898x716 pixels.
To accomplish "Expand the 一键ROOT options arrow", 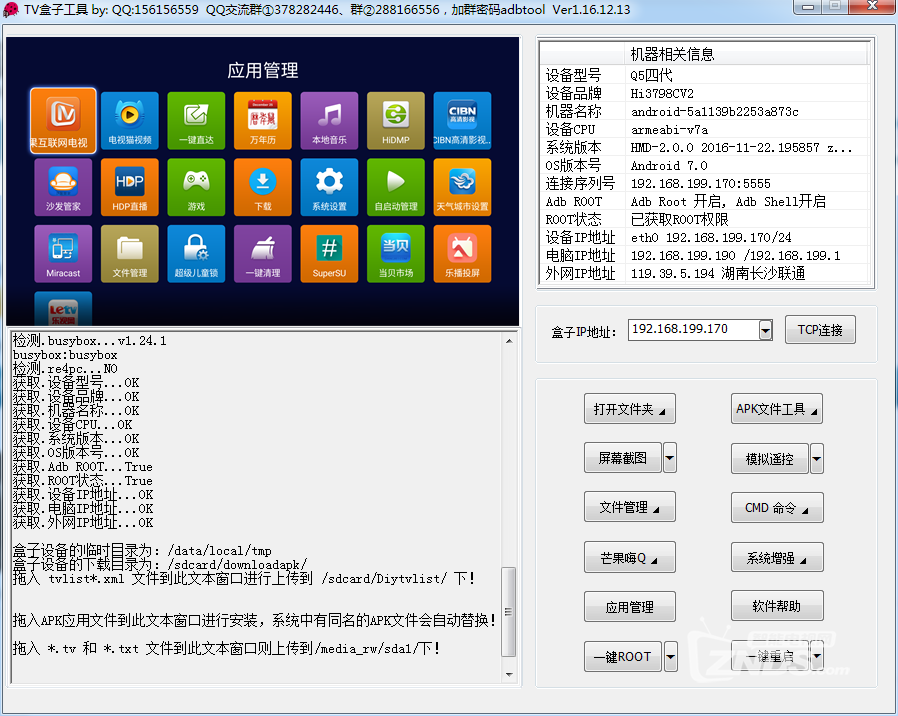I will point(670,656).
